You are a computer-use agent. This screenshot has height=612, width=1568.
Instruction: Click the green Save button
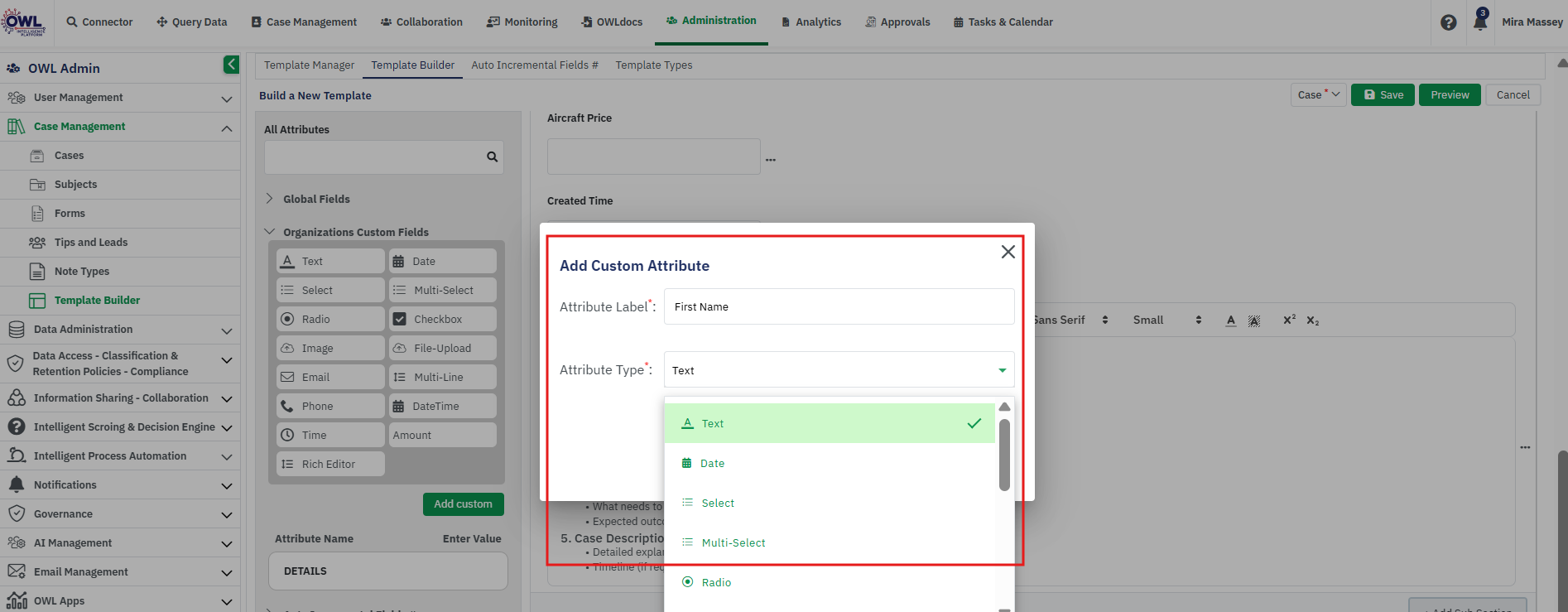pyautogui.click(x=1383, y=95)
